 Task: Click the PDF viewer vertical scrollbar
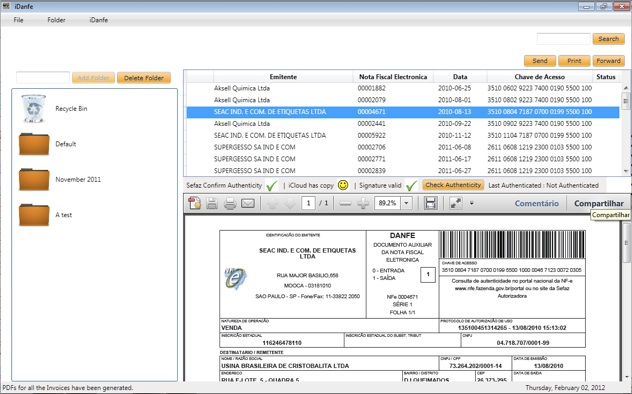[626, 298]
